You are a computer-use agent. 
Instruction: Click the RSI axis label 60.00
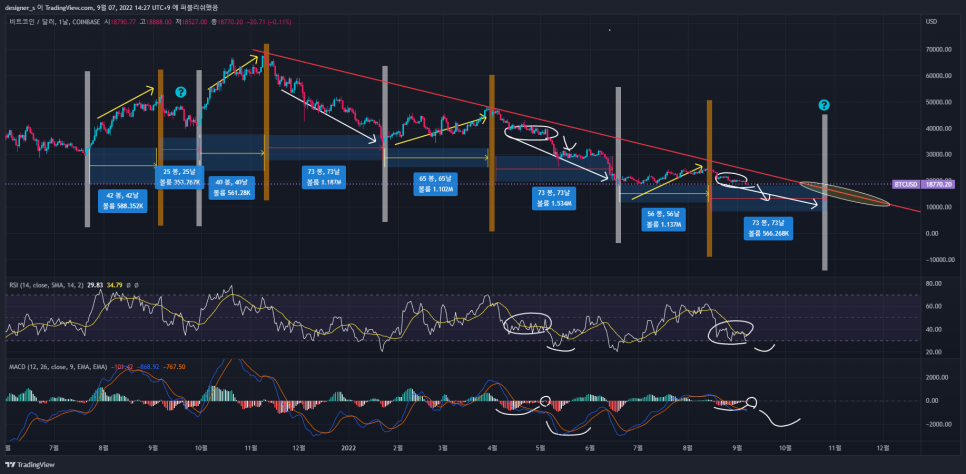coord(932,306)
